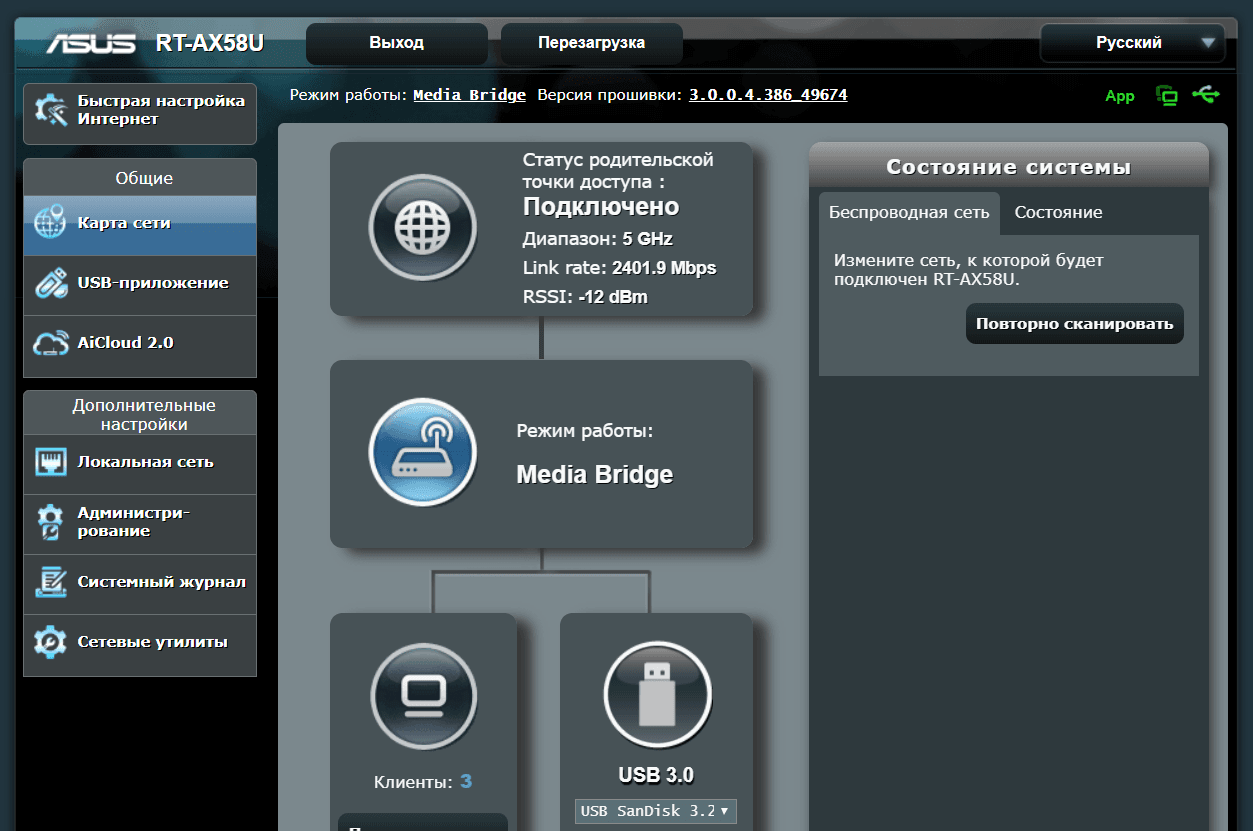Image resolution: width=1253 pixels, height=831 pixels.
Task: Click the Выход logout button
Action: 397,43
